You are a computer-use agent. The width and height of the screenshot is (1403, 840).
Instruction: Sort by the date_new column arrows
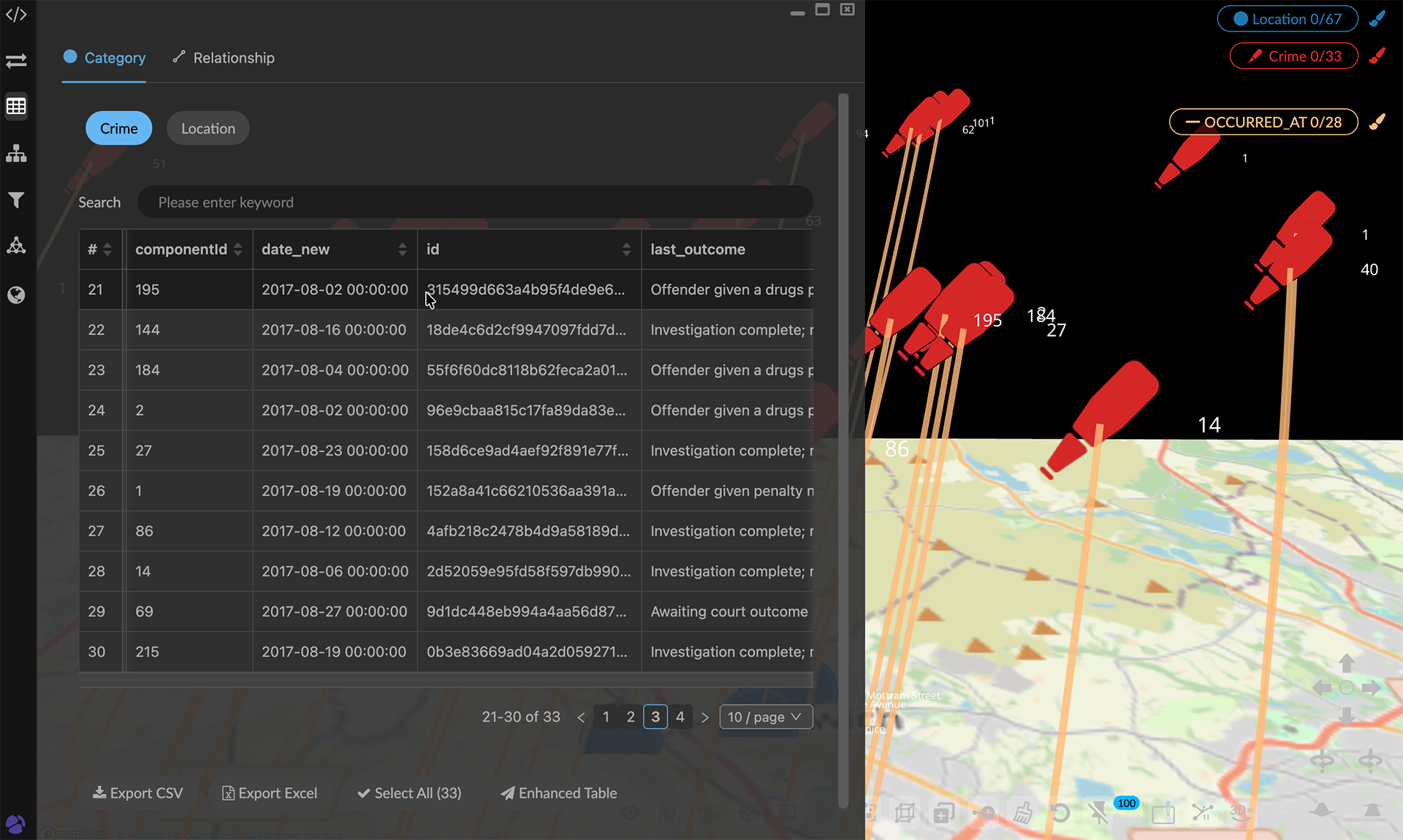pos(402,250)
